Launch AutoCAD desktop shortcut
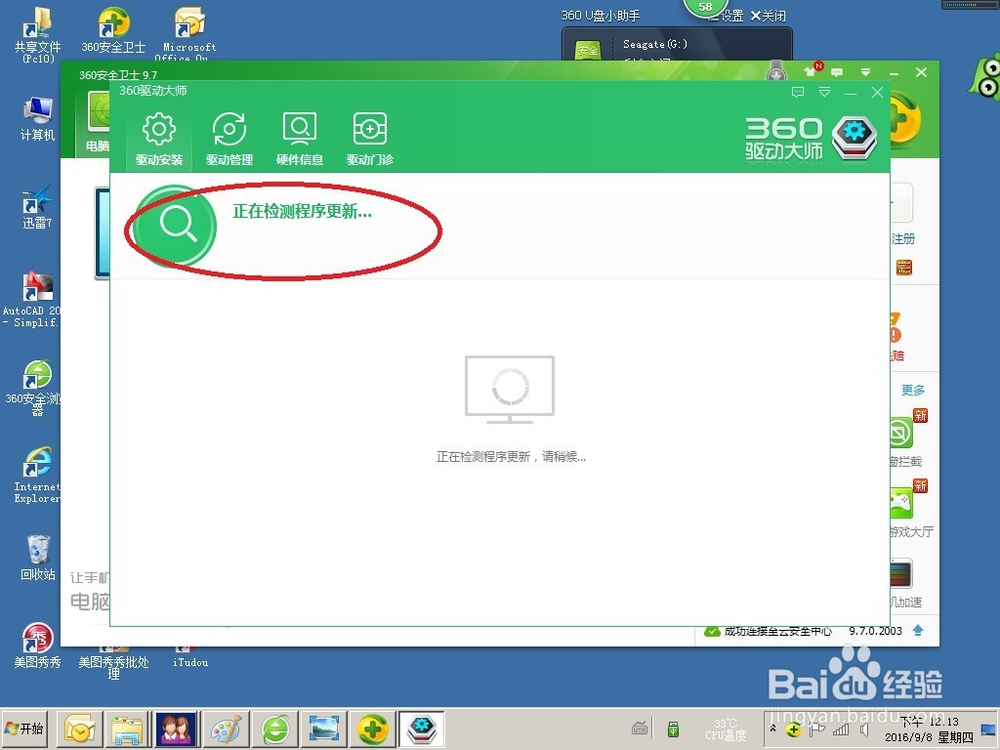 (x=32, y=300)
